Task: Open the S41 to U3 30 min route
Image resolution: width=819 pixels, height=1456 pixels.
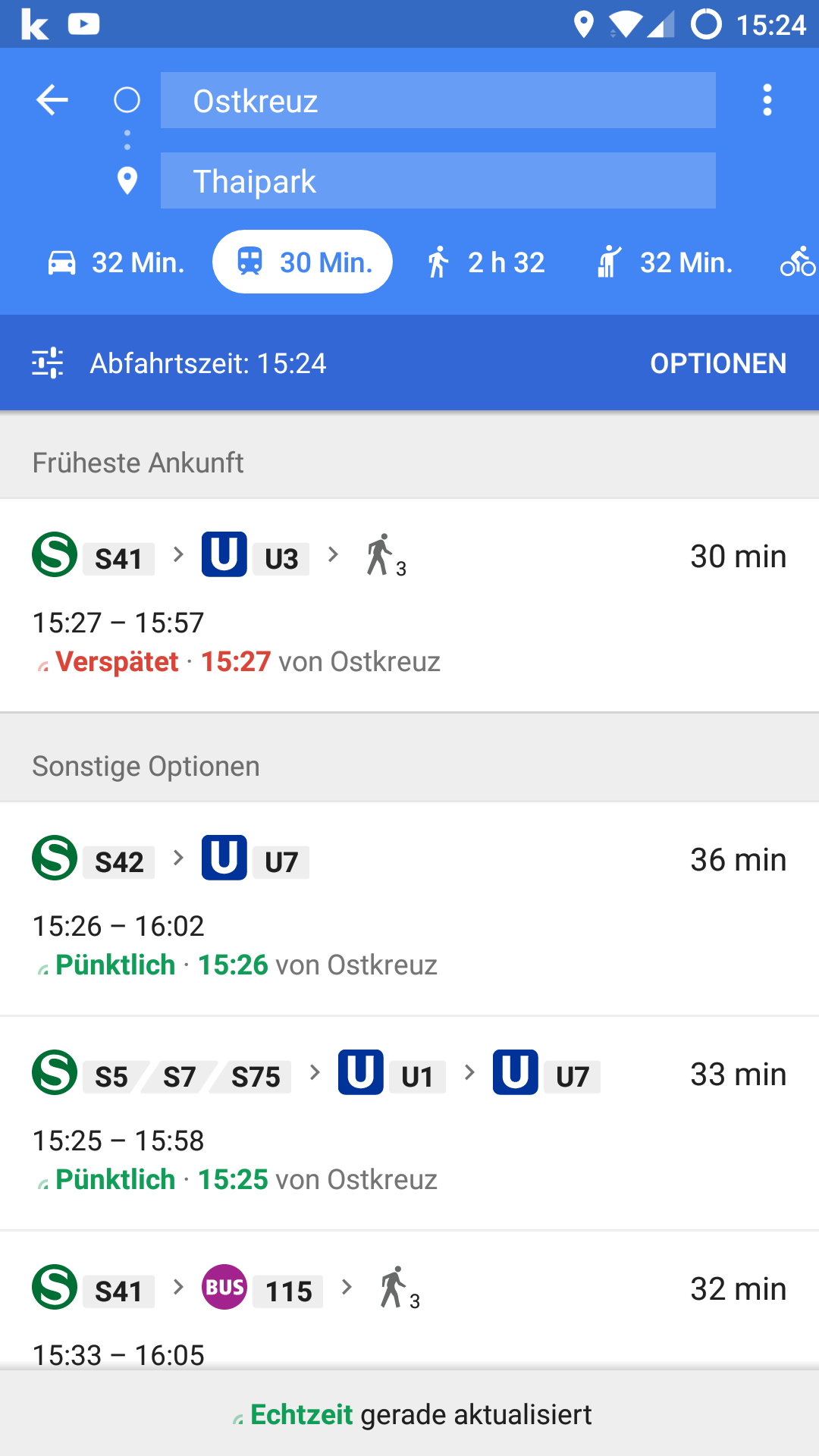Action: 409,605
